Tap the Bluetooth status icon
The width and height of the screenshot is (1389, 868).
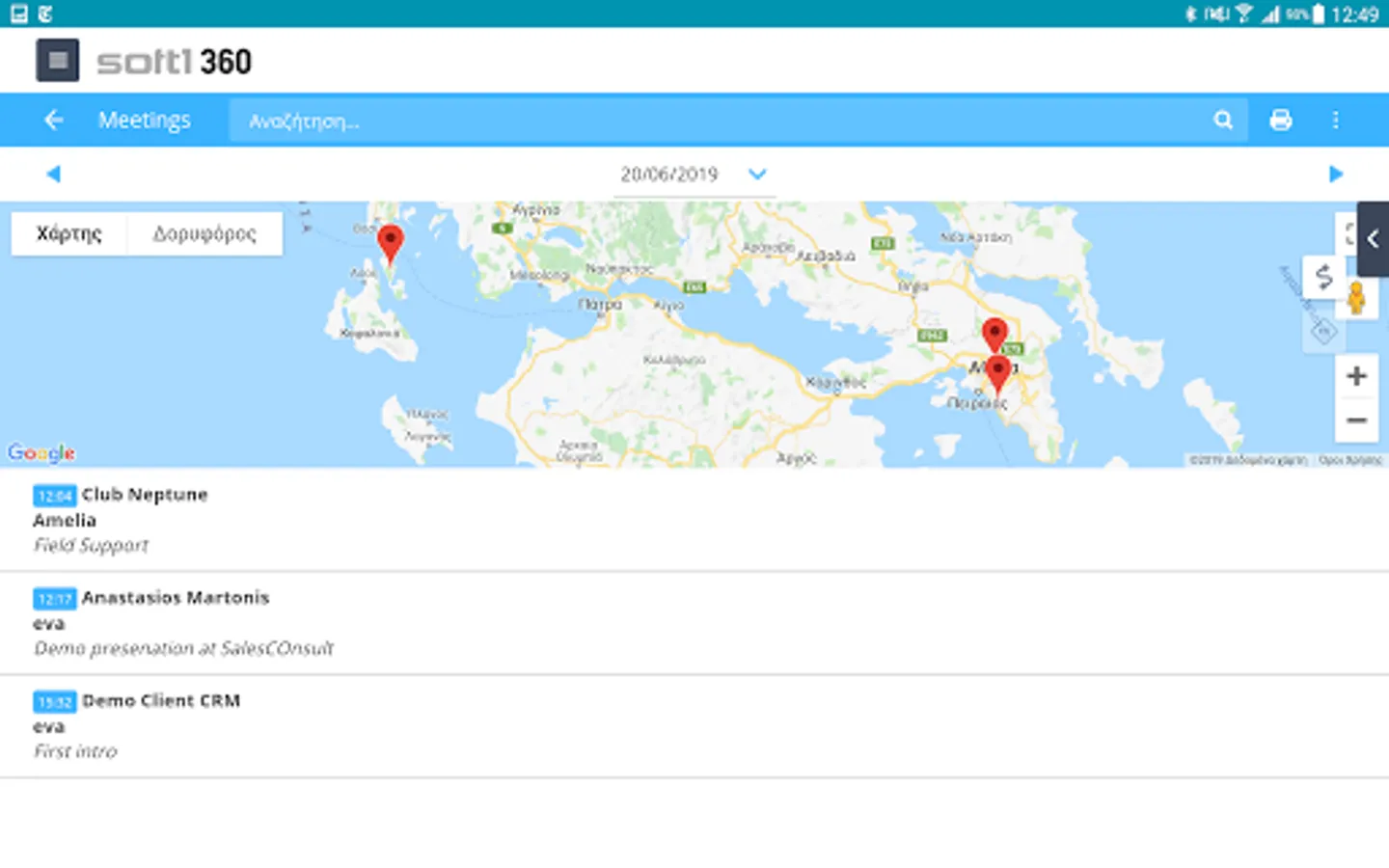click(1191, 14)
